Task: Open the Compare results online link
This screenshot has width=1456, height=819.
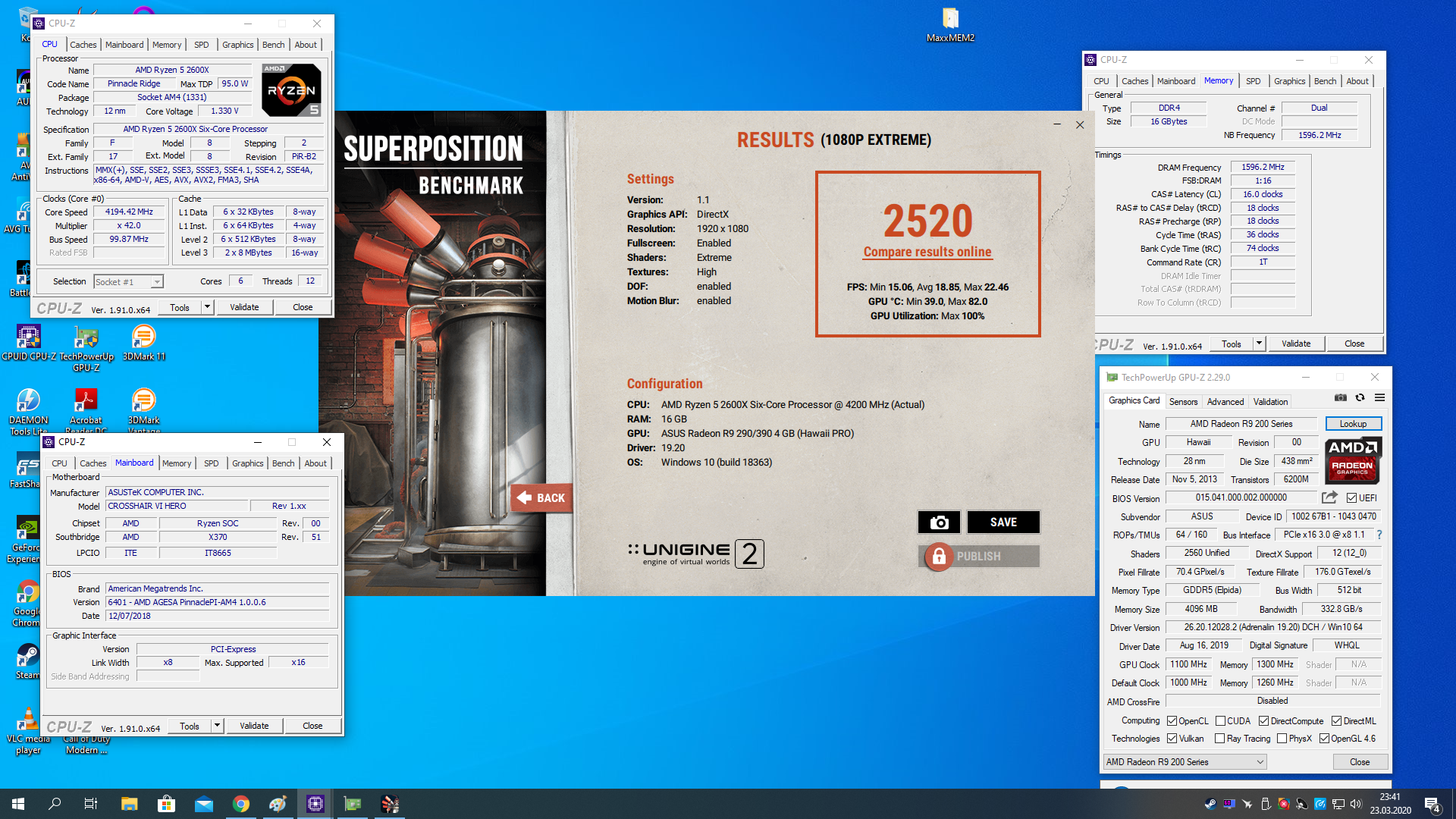Action: pos(927,252)
